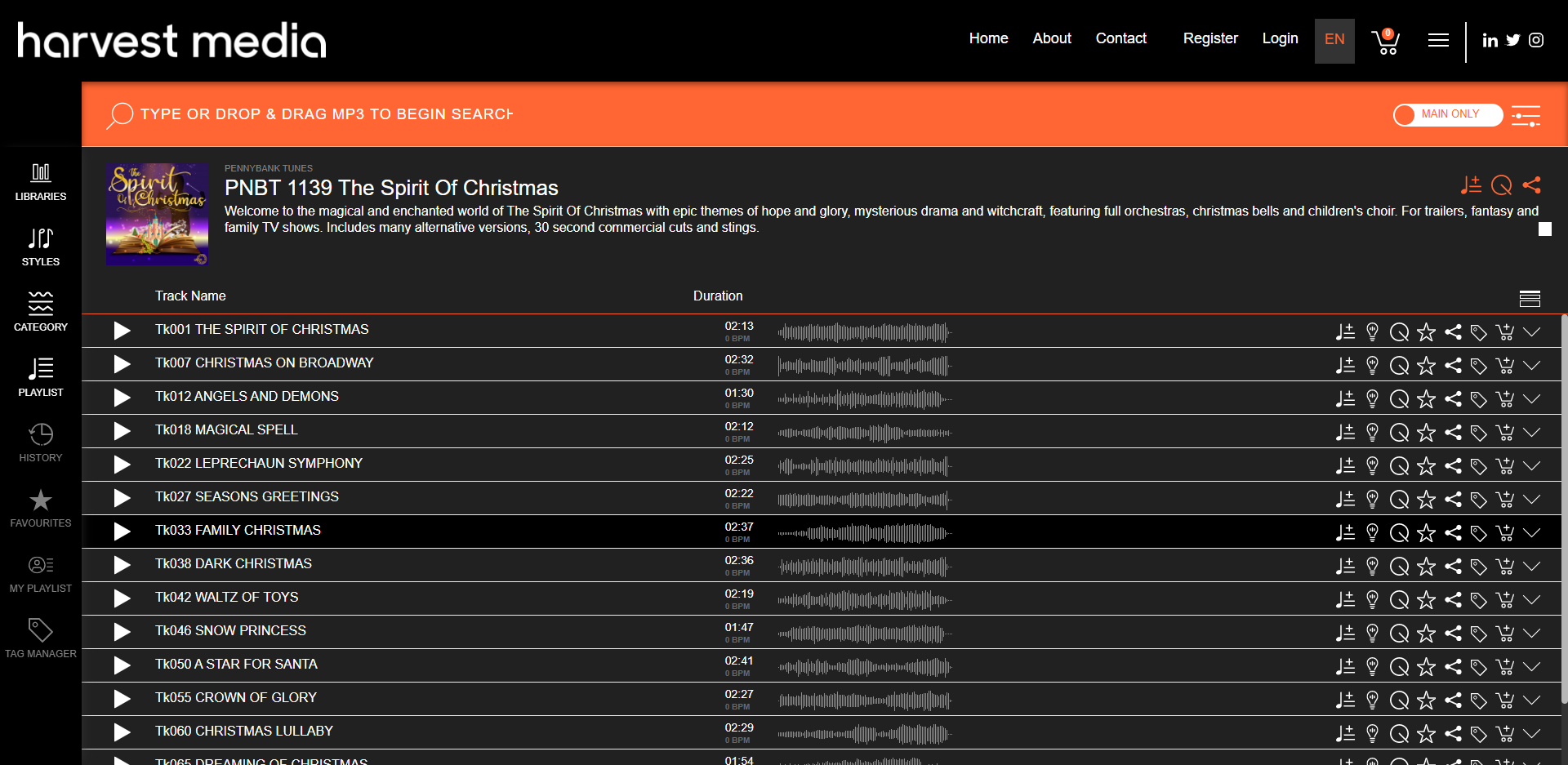Toggle the Main Only switch

pos(1447,114)
